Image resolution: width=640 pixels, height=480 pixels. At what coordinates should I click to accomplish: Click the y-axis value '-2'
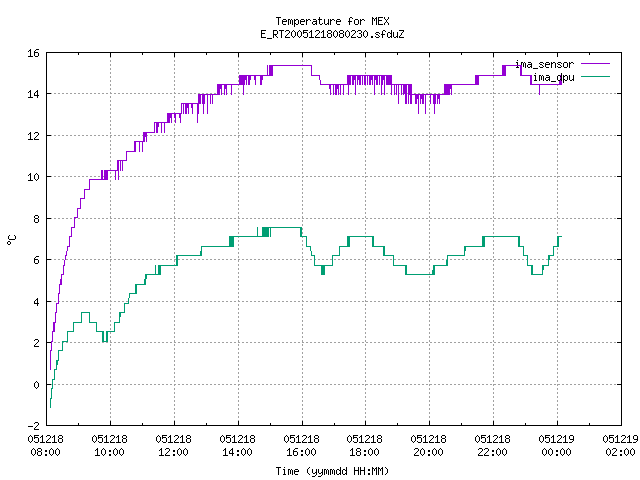click(x=33, y=426)
